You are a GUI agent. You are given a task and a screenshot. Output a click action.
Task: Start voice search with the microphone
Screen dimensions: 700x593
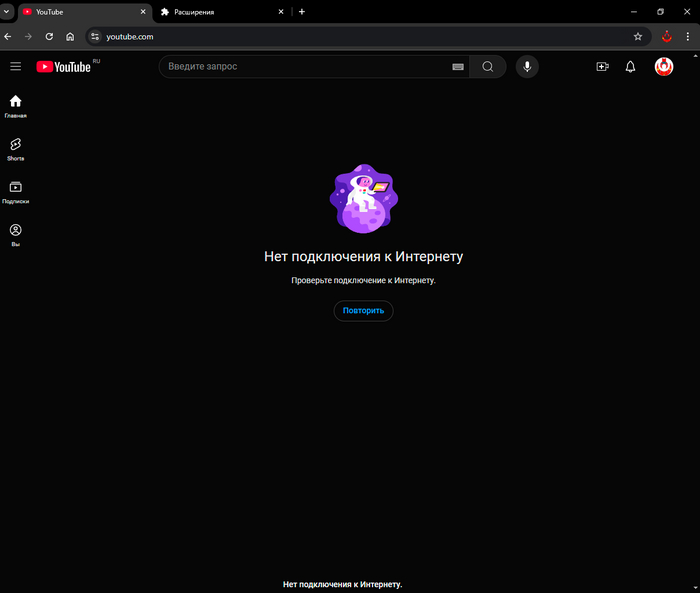pos(527,67)
